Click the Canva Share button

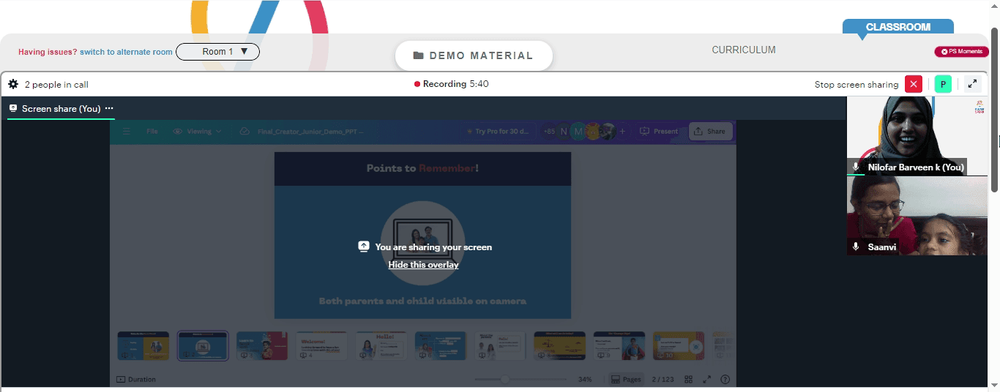710,131
